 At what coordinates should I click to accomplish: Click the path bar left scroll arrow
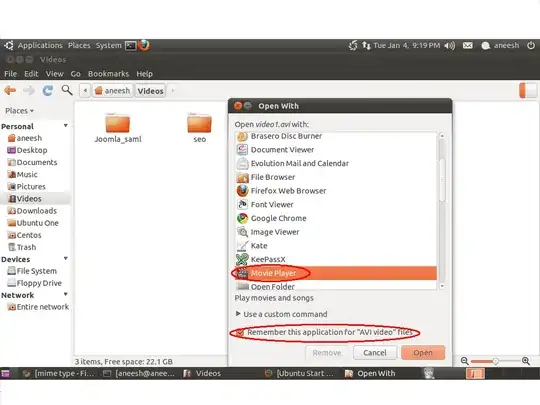point(85,91)
